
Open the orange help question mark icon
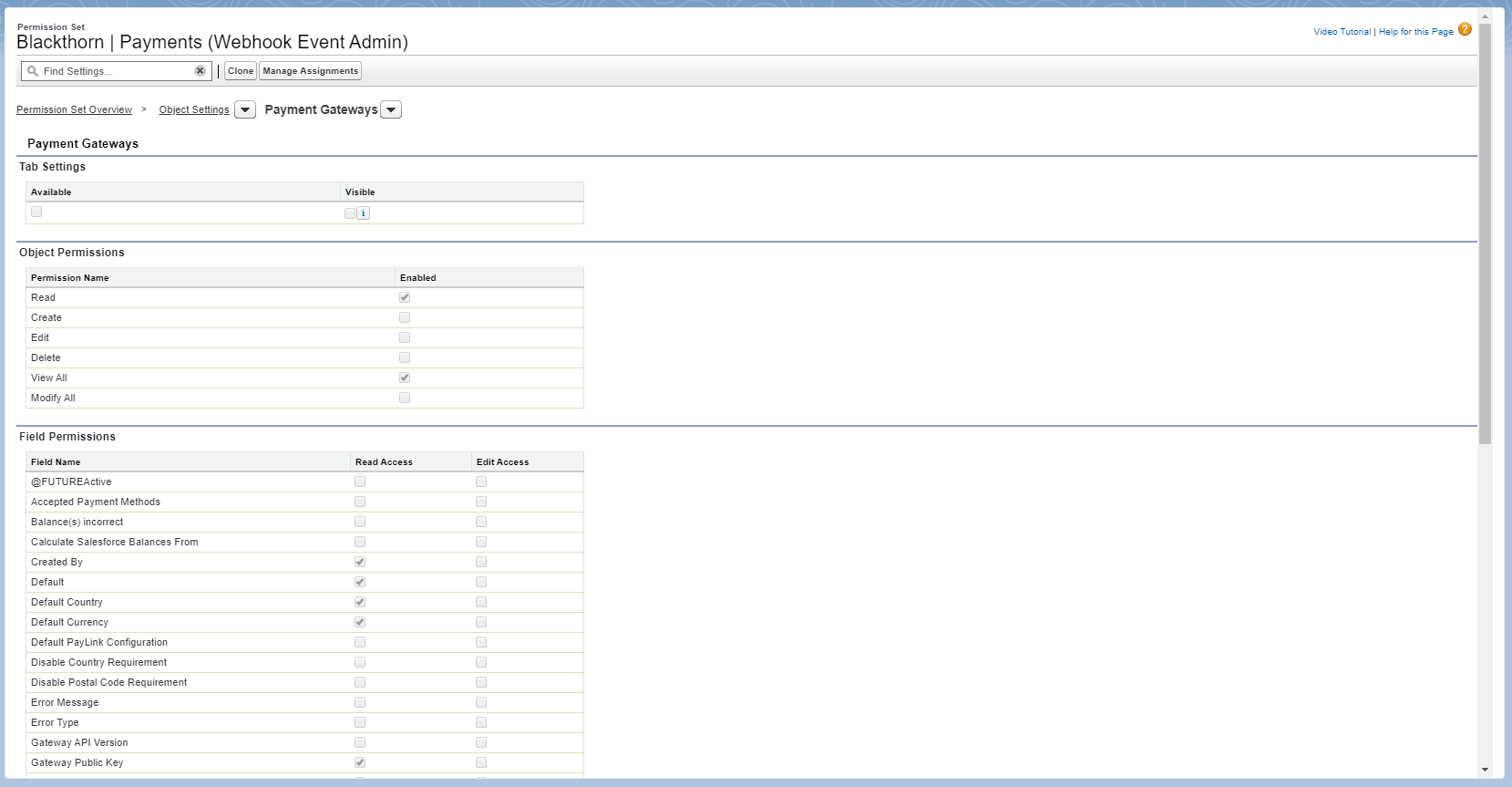1465,29
